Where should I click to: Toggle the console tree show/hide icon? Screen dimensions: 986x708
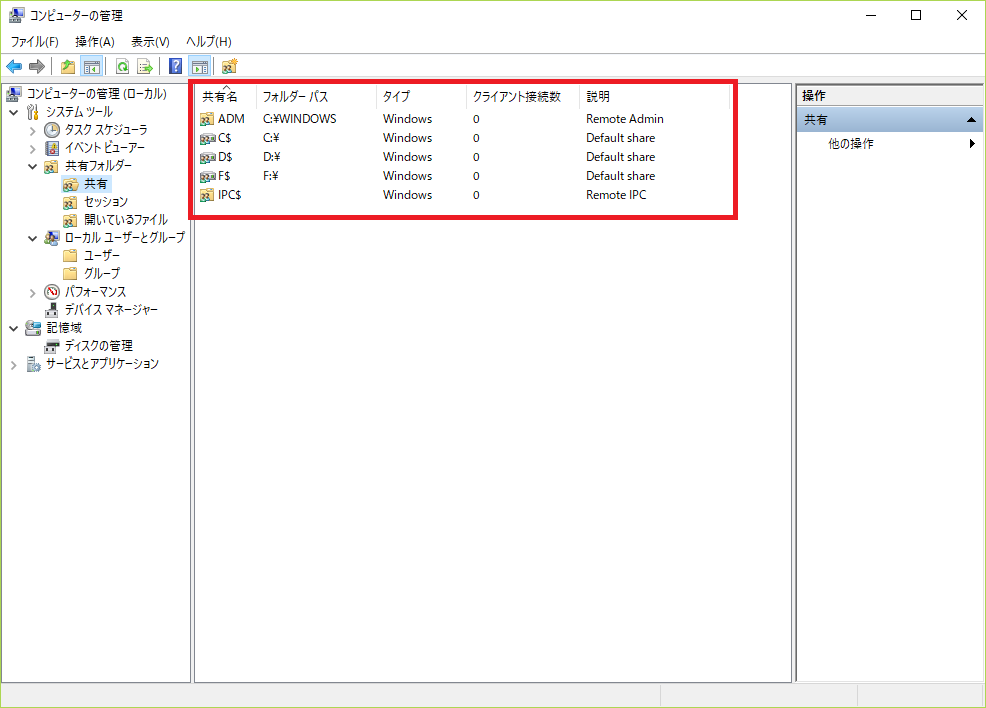(x=91, y=67)
